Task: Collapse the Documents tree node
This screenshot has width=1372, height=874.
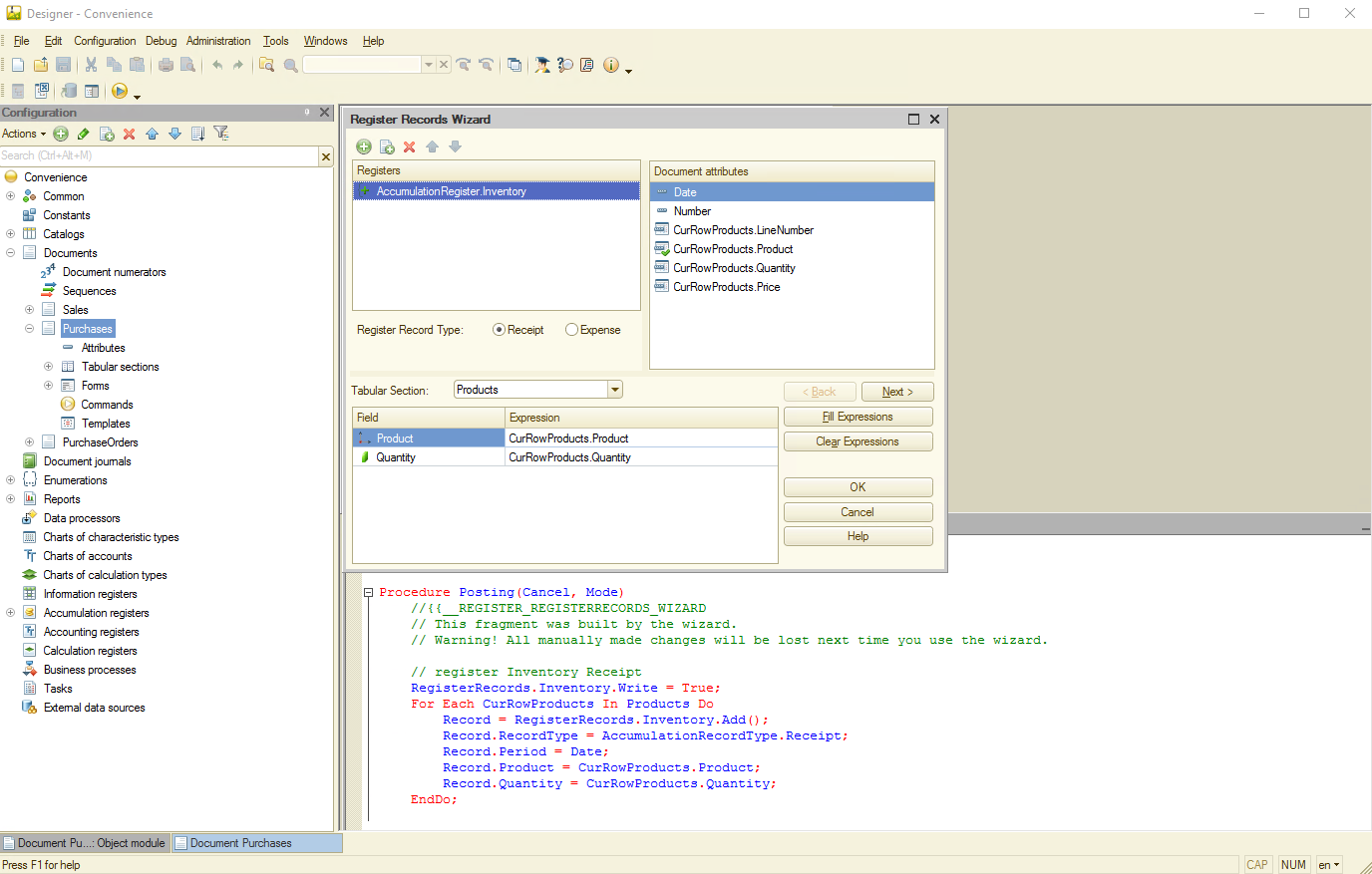Action: pos(10,253)
